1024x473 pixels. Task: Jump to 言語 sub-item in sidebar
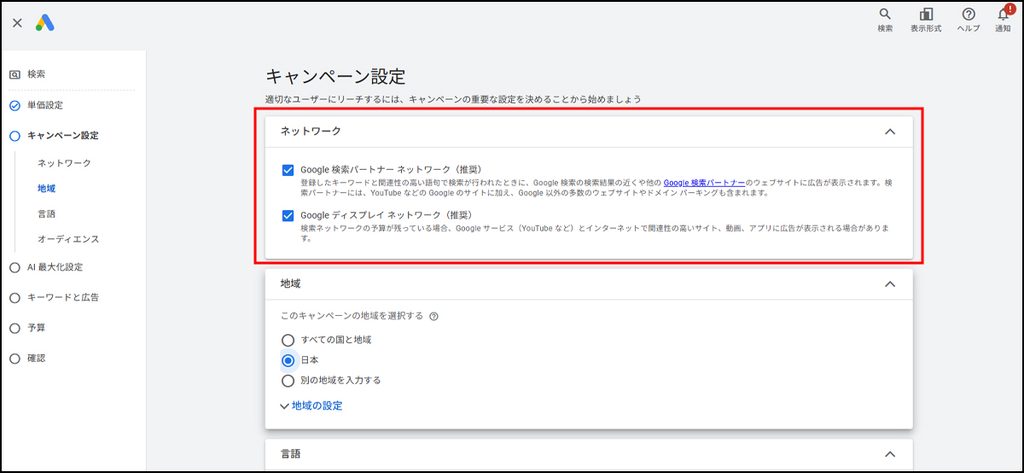tap(46, 214)
